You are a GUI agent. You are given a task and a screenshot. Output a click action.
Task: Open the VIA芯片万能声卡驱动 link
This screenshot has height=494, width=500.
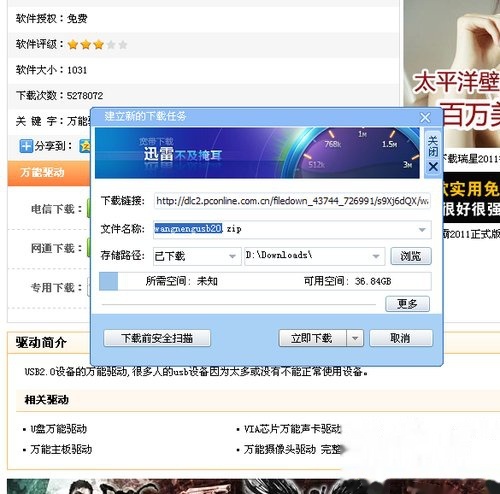(x=292, y=429)
